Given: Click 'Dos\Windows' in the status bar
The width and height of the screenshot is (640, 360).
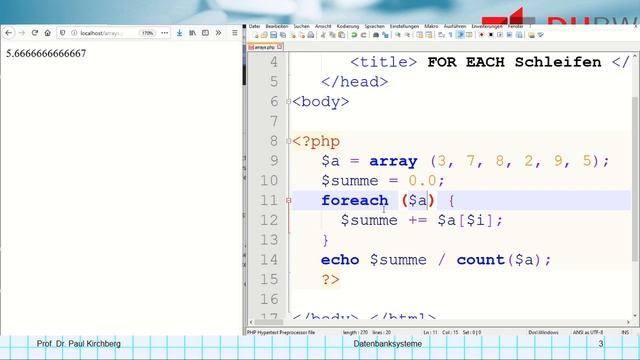Looking at the screenshot, I should (x=543, y=333).
